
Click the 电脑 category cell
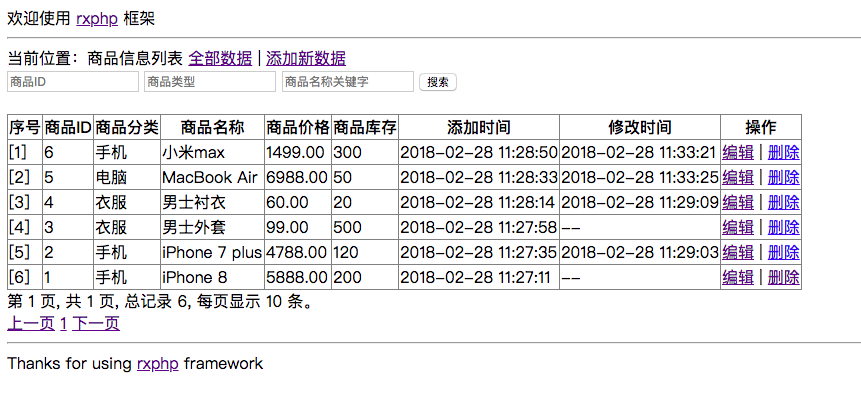click(127, 177)
